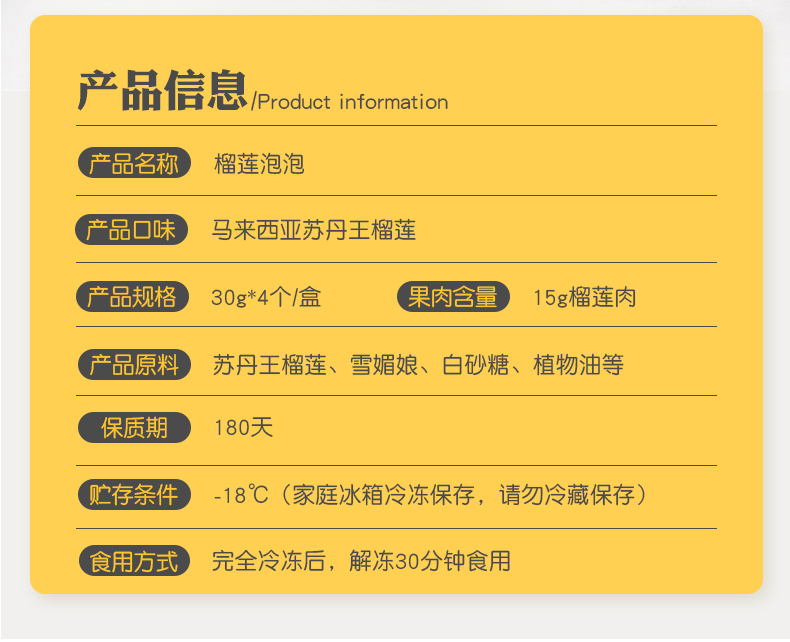Select the 产品名称 label badge
Screen dimensions: 790x642
(134, 163)
